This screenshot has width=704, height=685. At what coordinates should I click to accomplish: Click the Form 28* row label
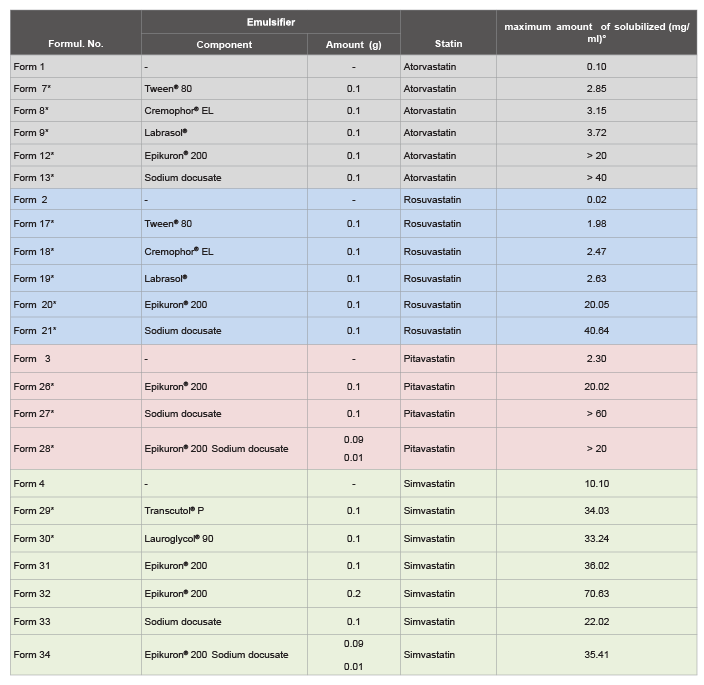point(34,449)
